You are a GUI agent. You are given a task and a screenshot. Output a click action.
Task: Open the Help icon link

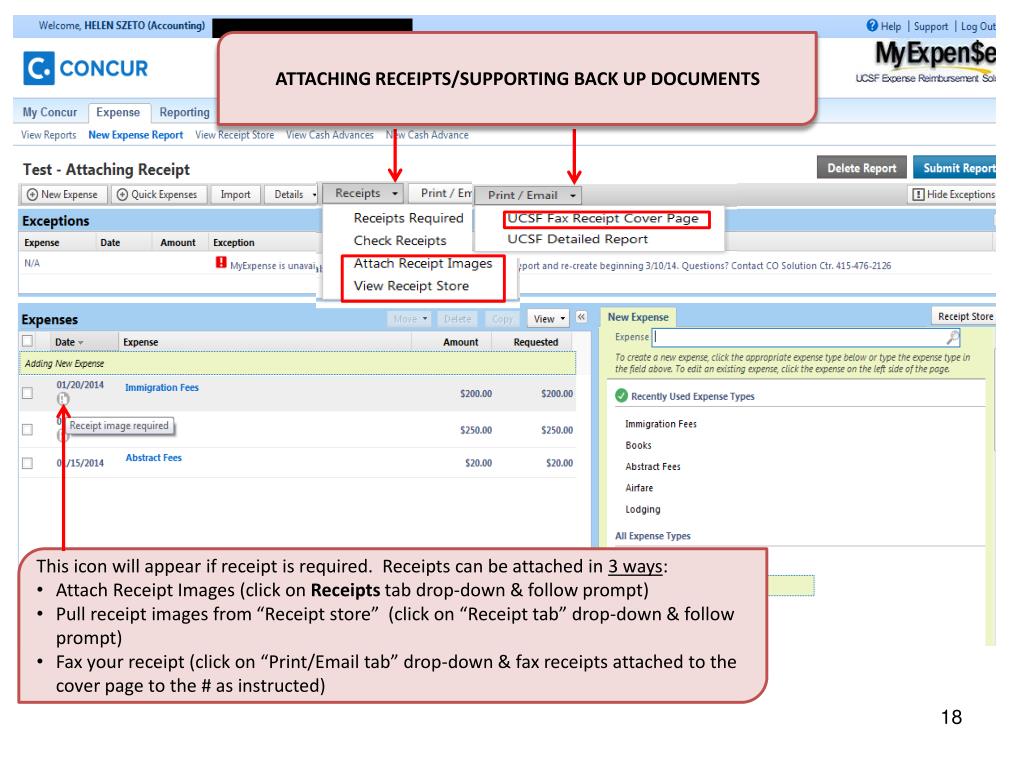(x=872, y=25)
